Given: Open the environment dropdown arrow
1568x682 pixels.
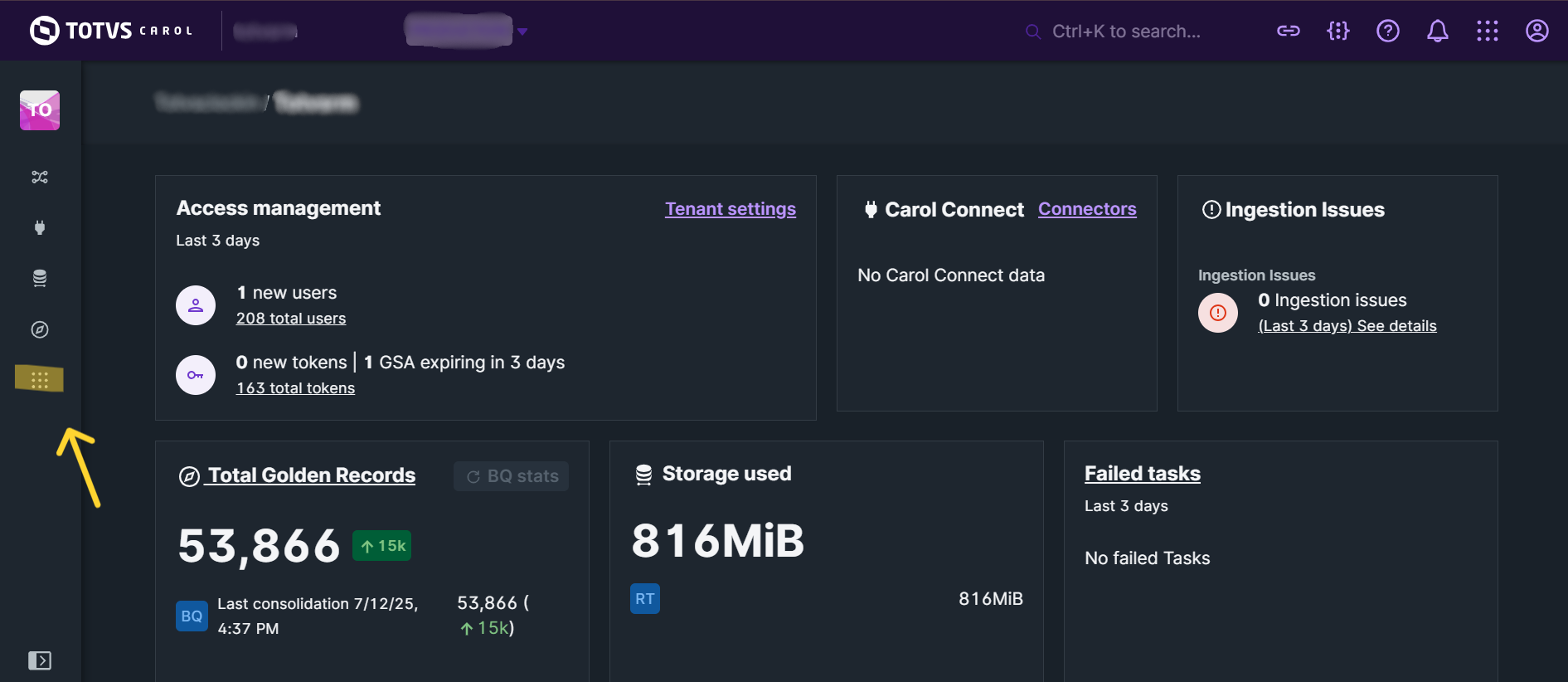Looking at the screenshot, I should coord(522,32).
